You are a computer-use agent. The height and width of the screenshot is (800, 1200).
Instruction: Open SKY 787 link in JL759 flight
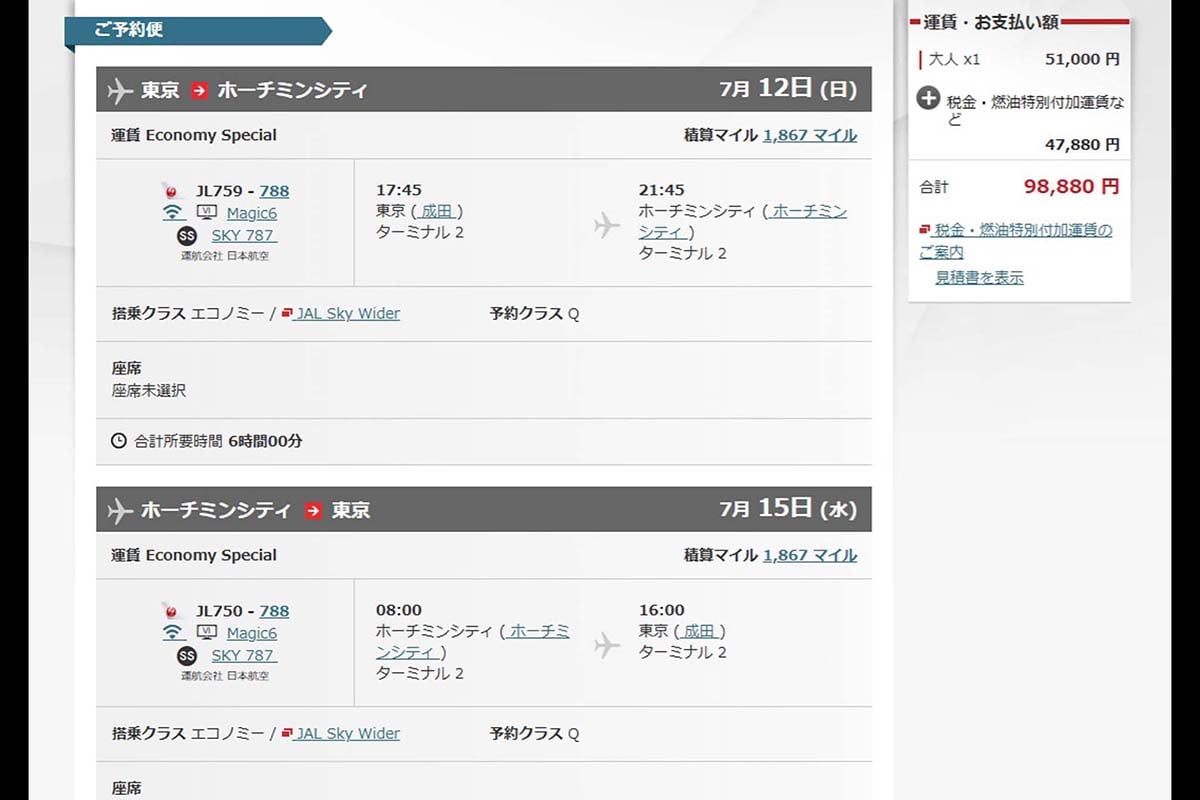[x=244, y=235]
